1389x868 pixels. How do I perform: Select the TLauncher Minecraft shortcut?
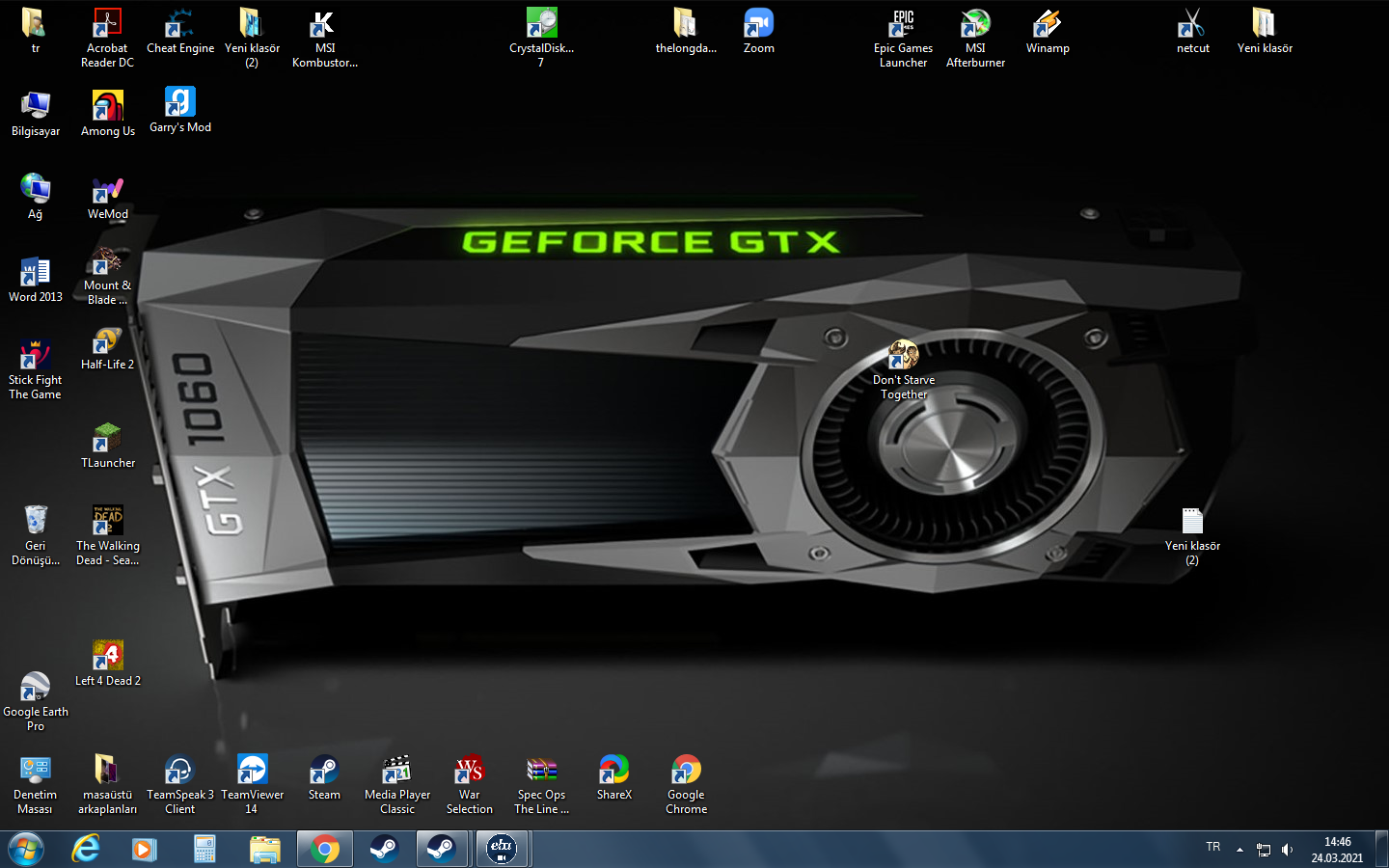click(x=107, y=440)
